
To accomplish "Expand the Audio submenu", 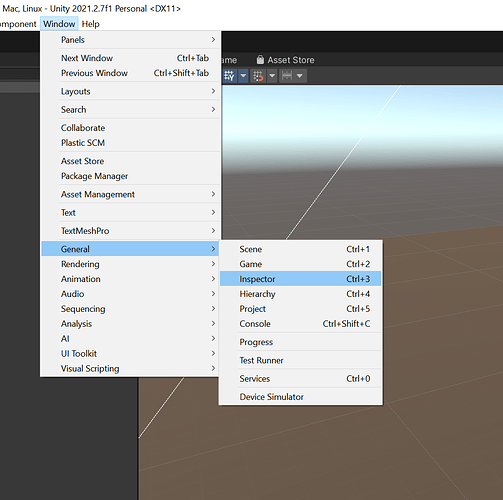I will pos(130,294).
